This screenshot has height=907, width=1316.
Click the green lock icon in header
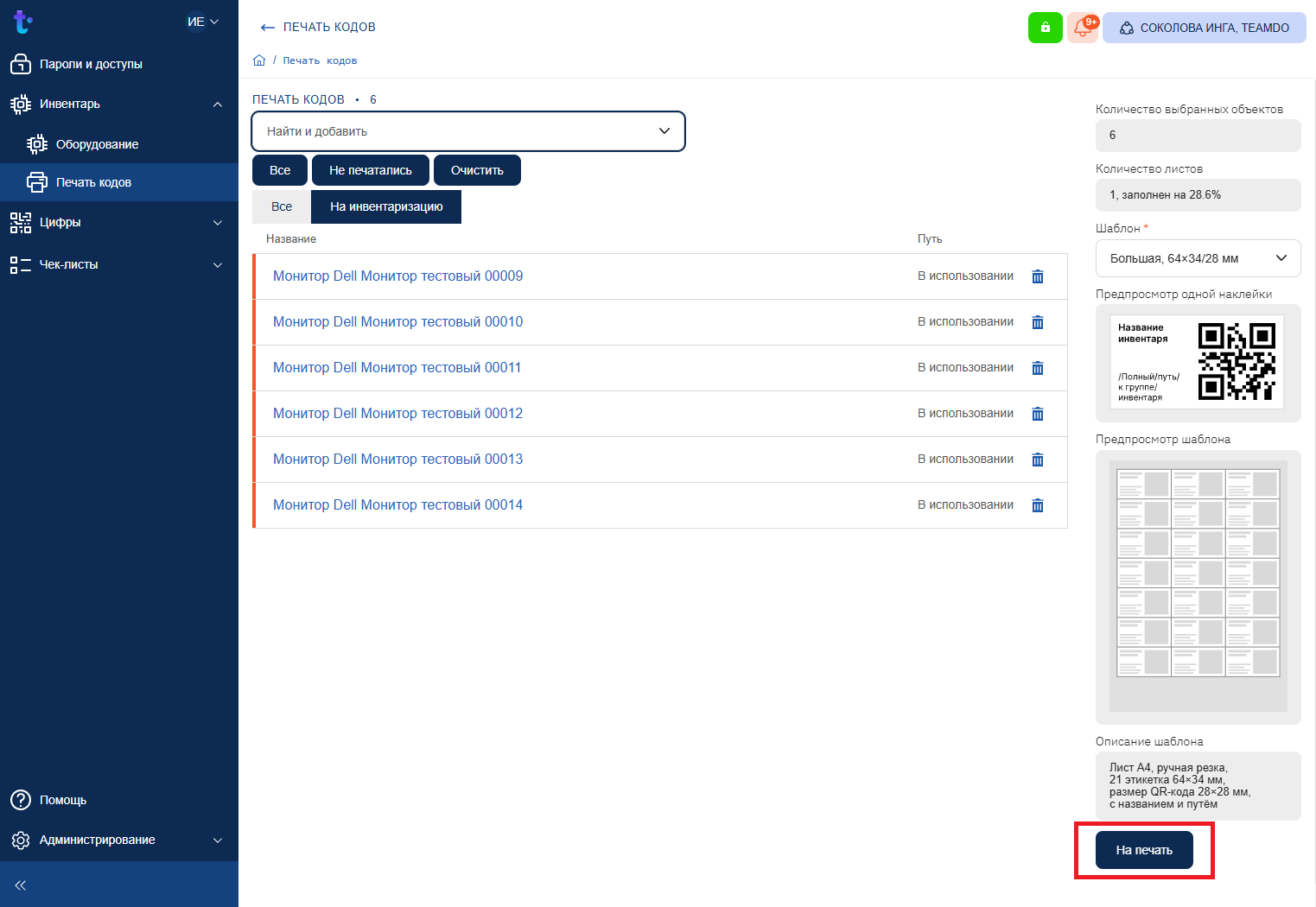(1045, 28)
